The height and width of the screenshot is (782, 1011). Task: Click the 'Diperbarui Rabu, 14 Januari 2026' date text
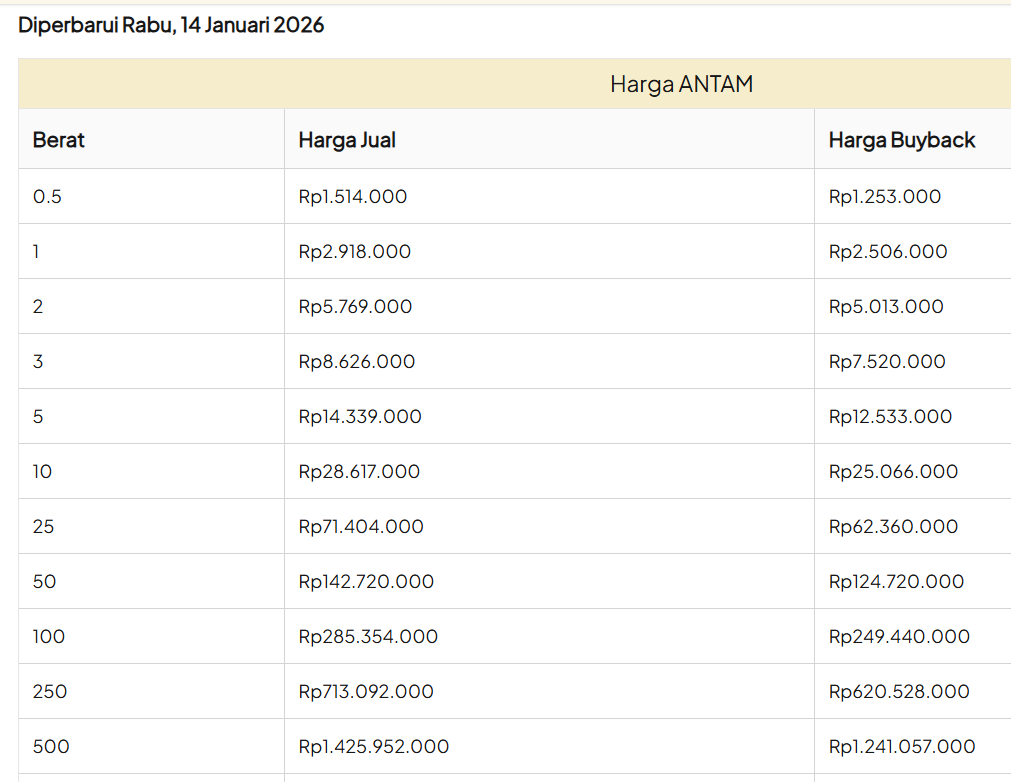tap(171, 26)
